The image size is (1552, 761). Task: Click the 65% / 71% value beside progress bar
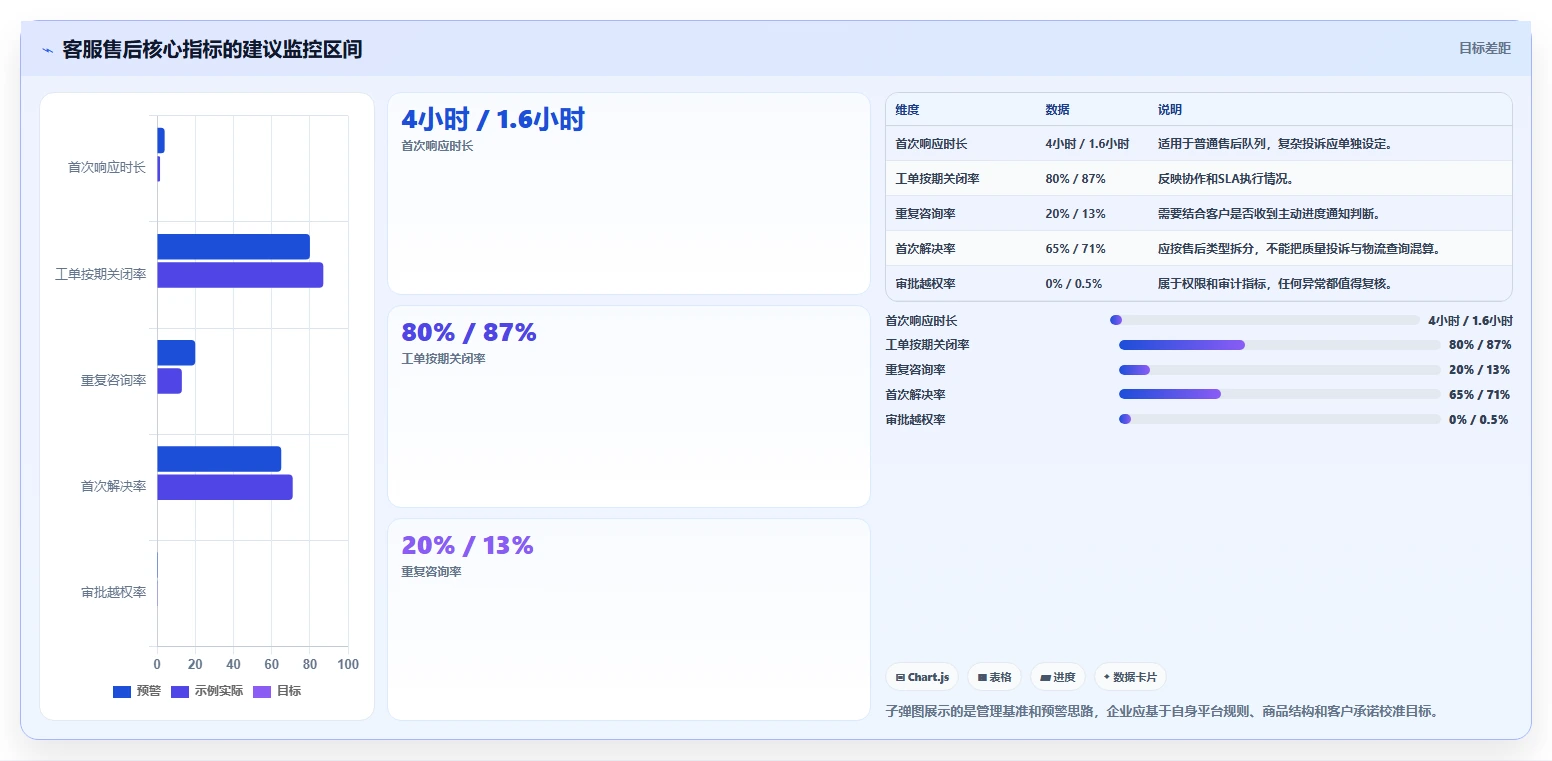1479,395
